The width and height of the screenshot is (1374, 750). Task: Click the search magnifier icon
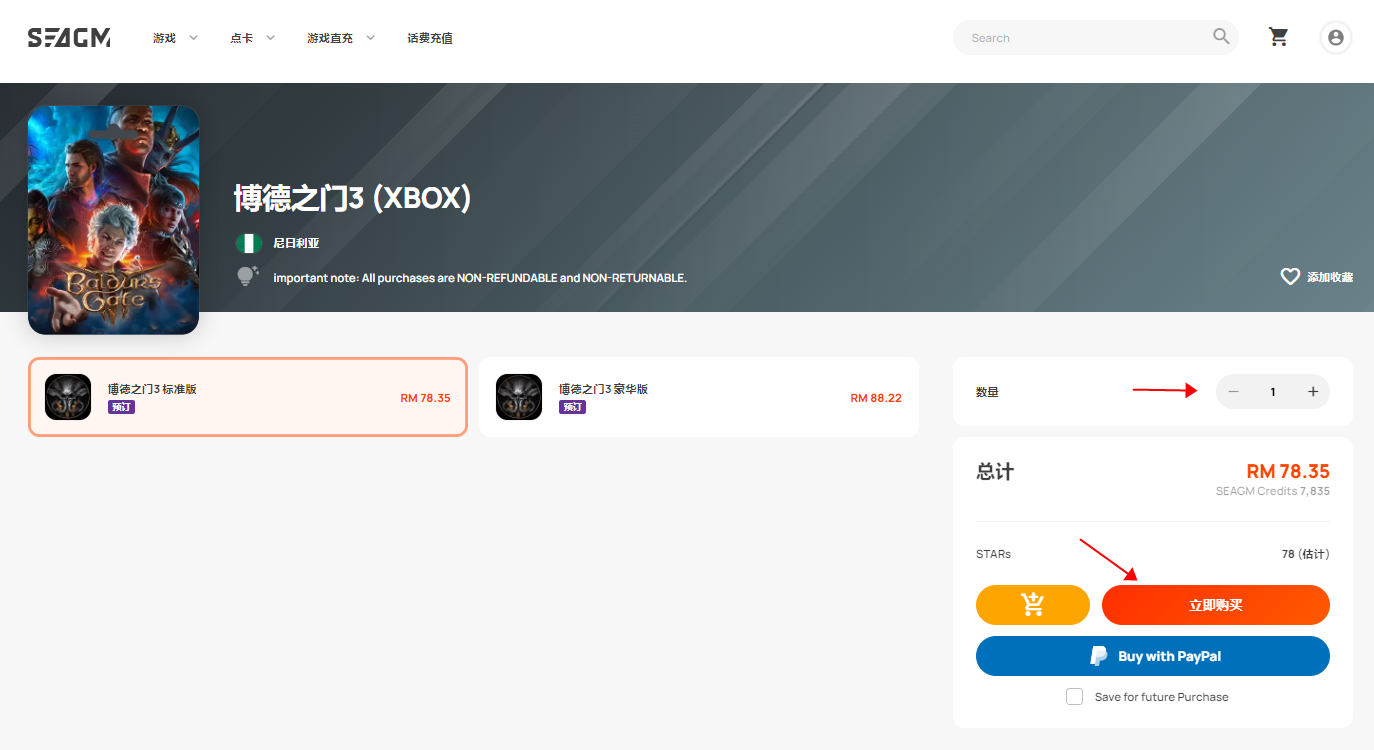[1221, 37]
